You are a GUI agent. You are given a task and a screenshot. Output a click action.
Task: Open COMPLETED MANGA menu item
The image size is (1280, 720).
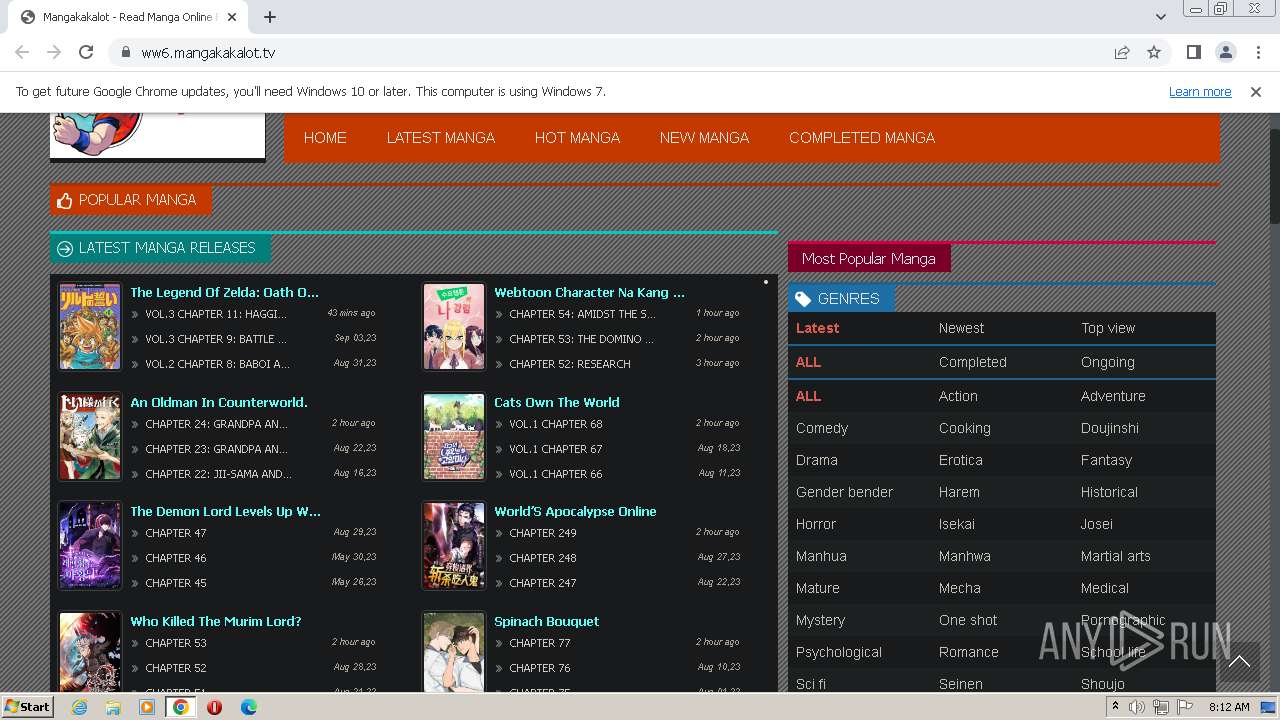coord(862,138)
